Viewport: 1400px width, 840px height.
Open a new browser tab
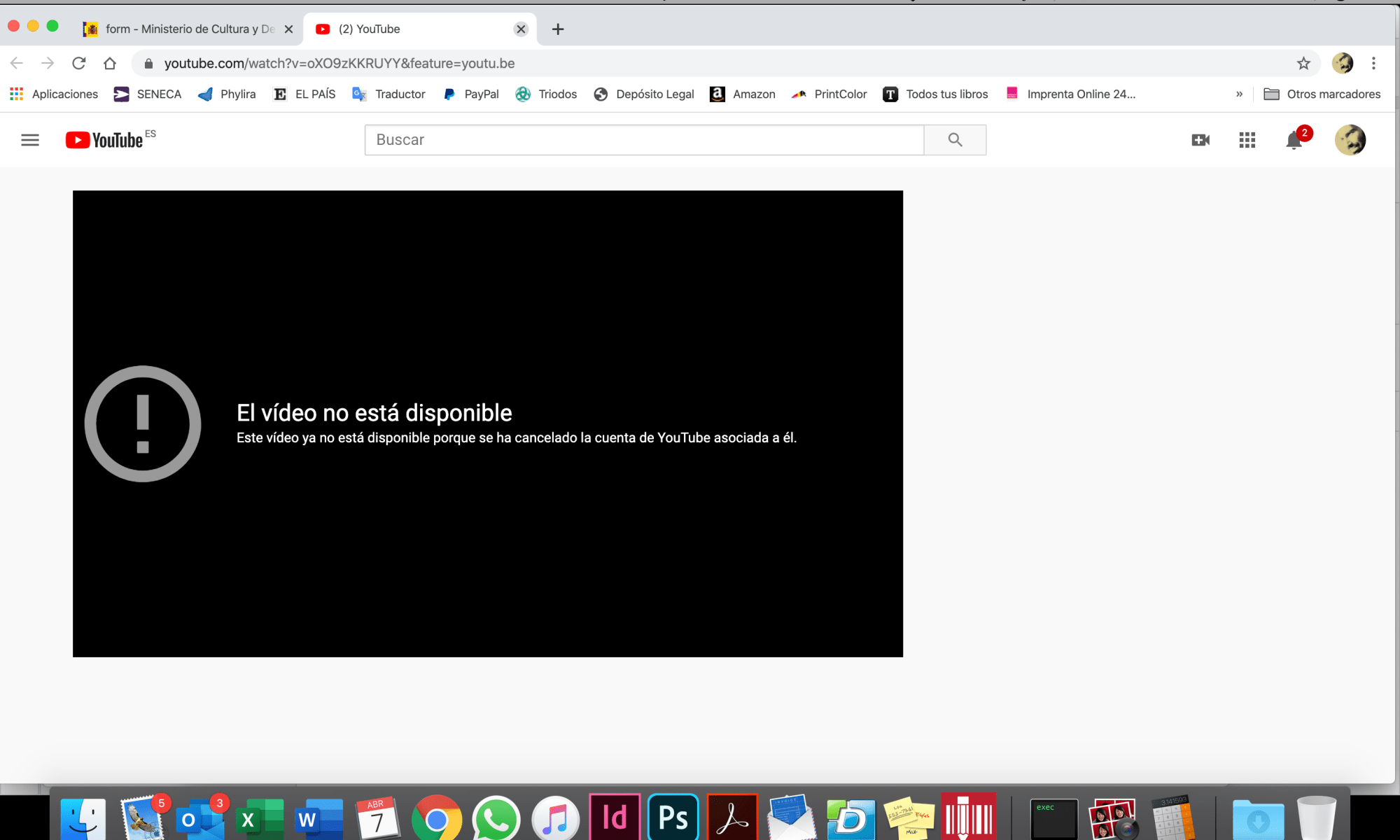(x=558, y=29)
